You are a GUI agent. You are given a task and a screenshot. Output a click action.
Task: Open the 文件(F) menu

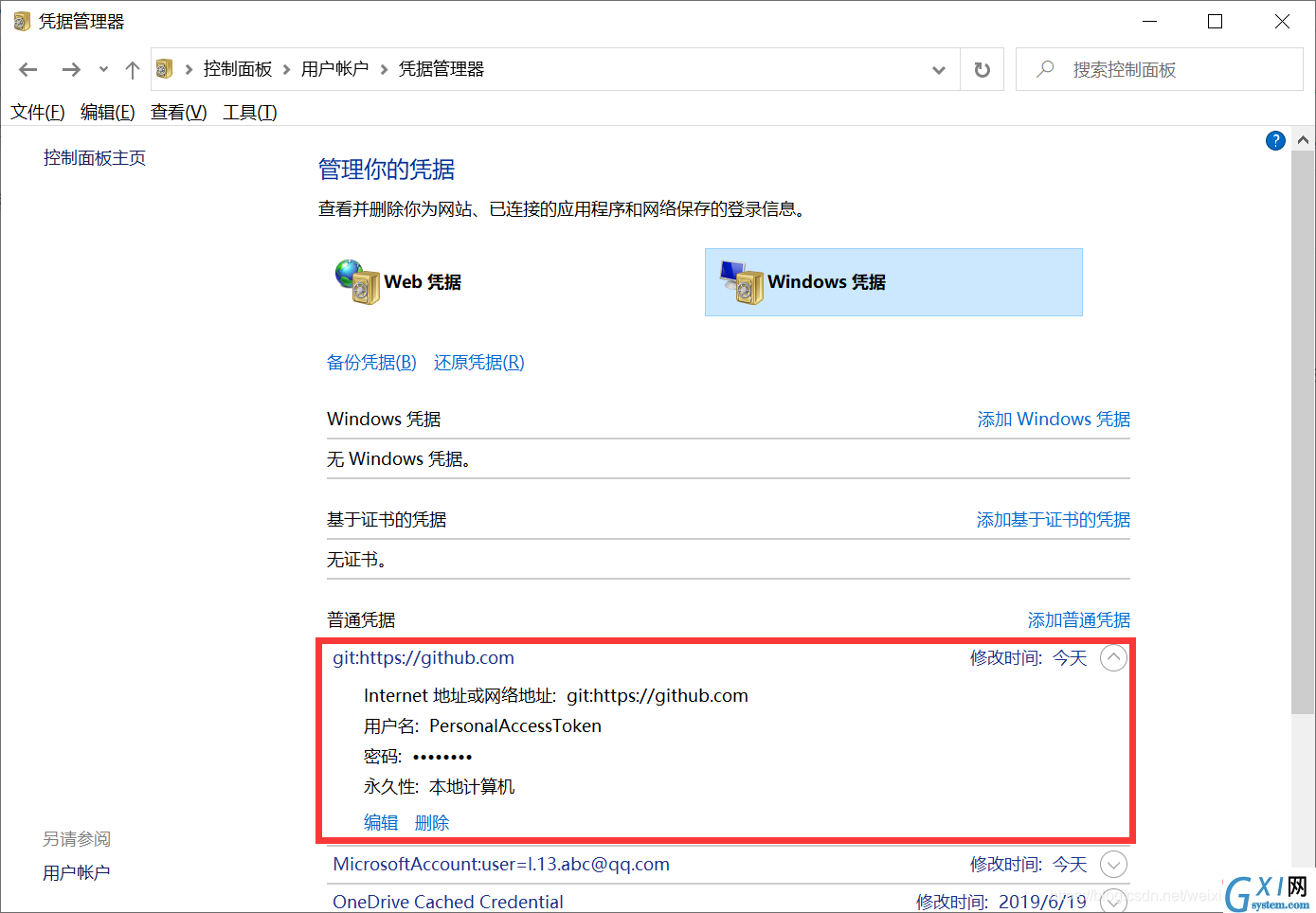[x=38, y=113]
